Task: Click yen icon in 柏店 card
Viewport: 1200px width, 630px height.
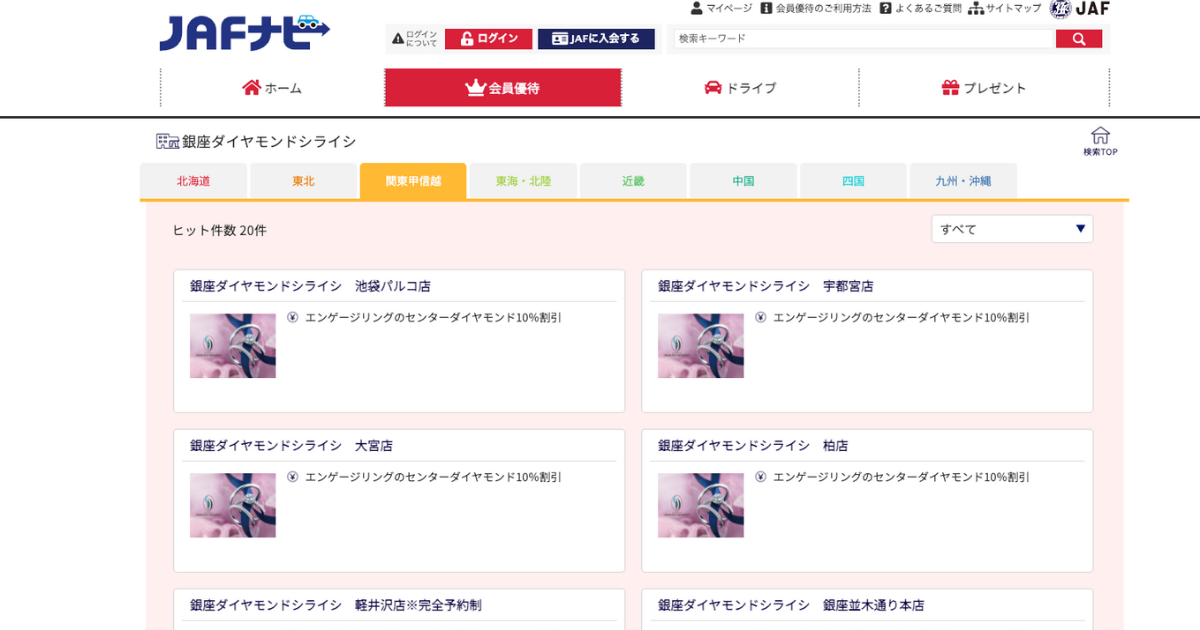Action: pyautogui.click(x=761, y=477)
